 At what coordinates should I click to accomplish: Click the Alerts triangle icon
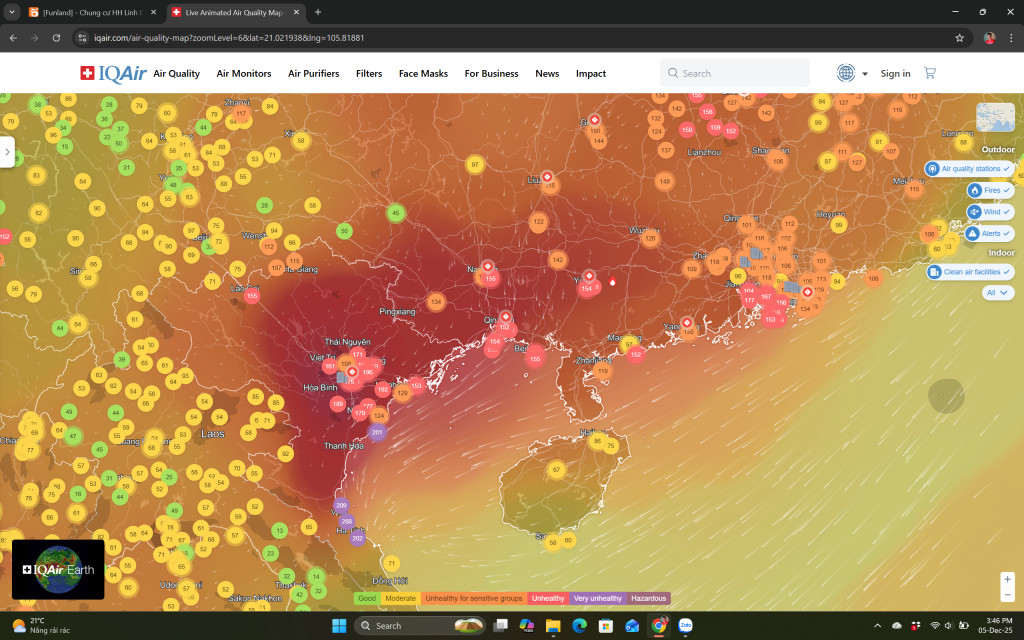[973, 233]
